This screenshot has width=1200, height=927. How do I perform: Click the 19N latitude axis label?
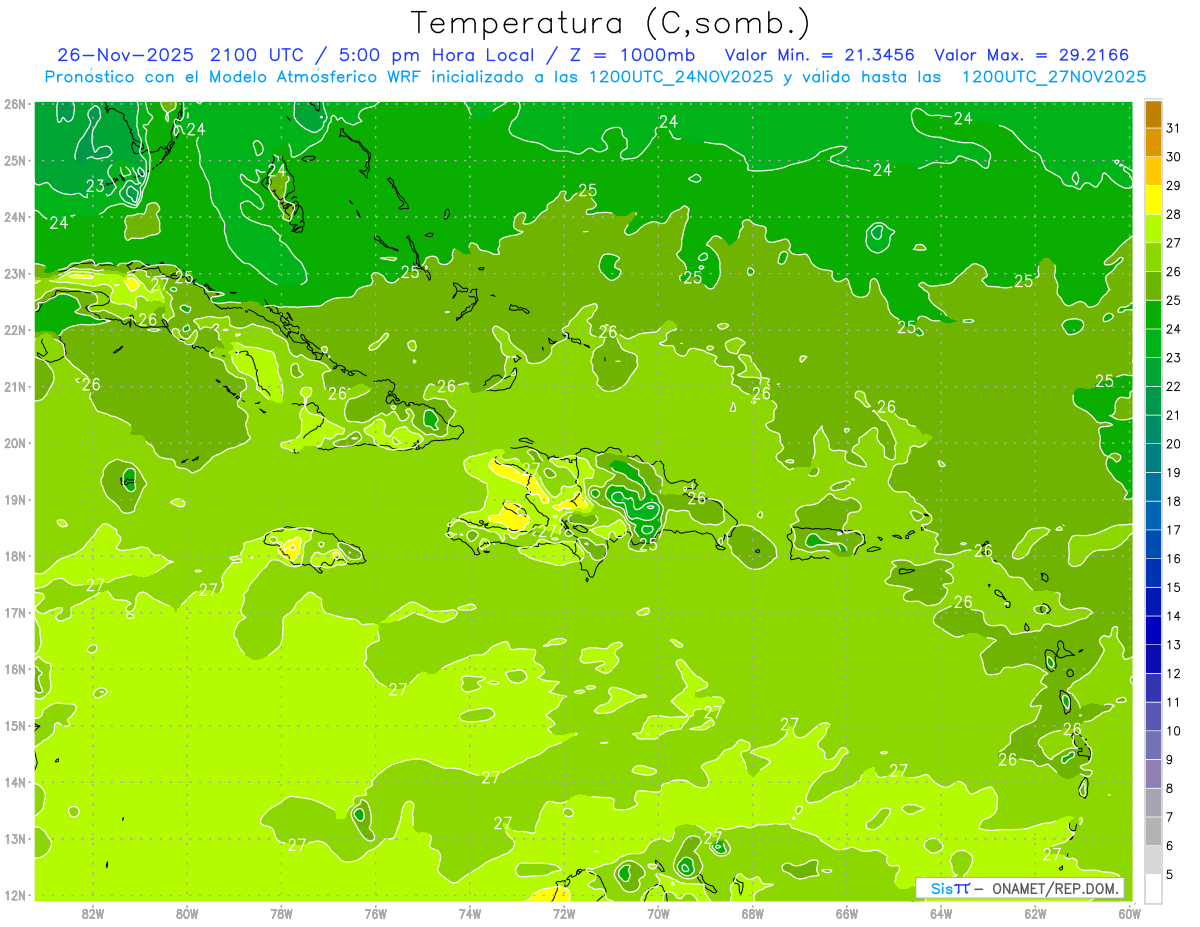pos(14,499)
